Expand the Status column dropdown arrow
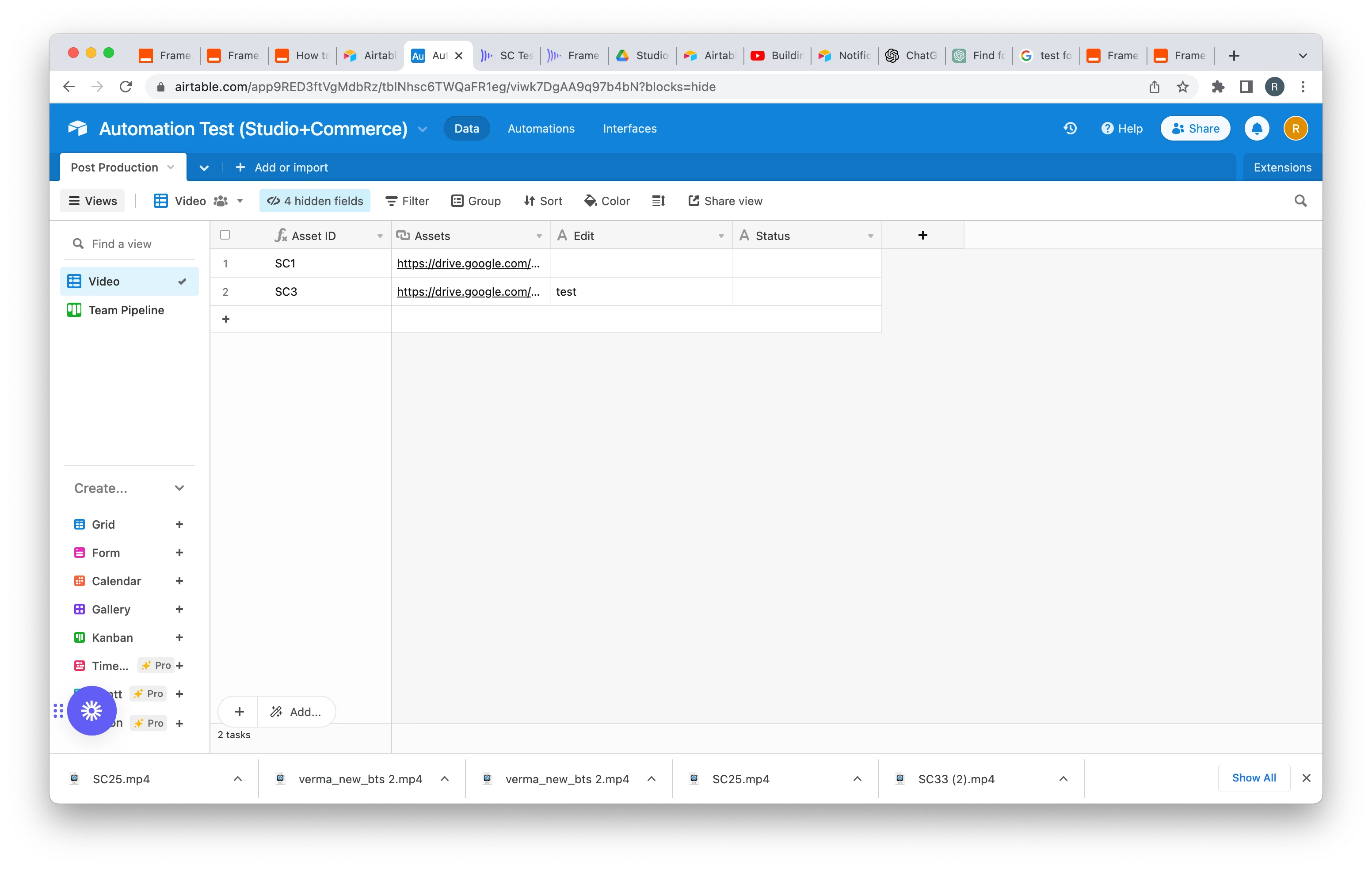Screen dimensions: 1372x869 (x=870, y=236)
